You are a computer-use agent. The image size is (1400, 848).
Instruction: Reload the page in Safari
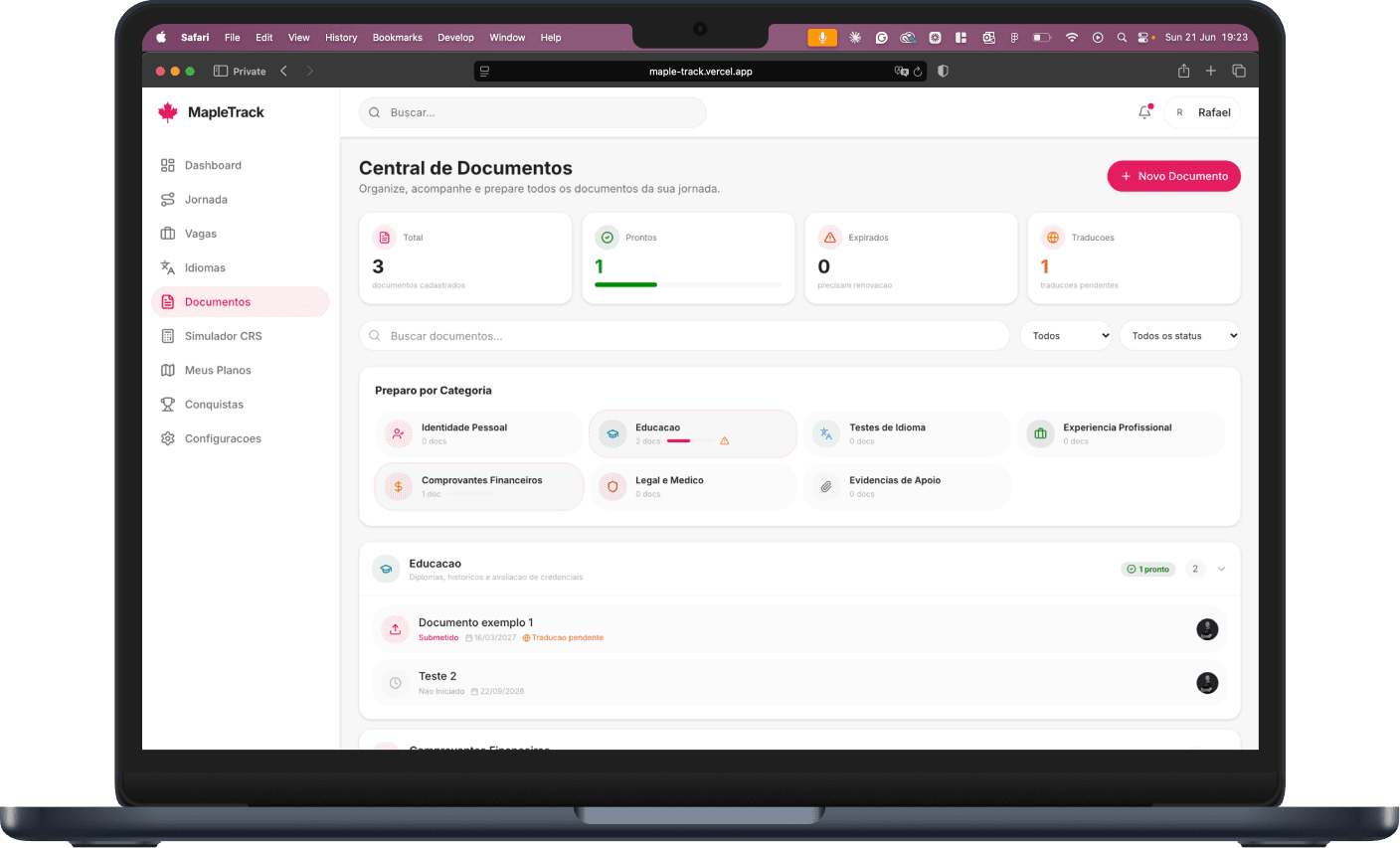tap(918, 72)
